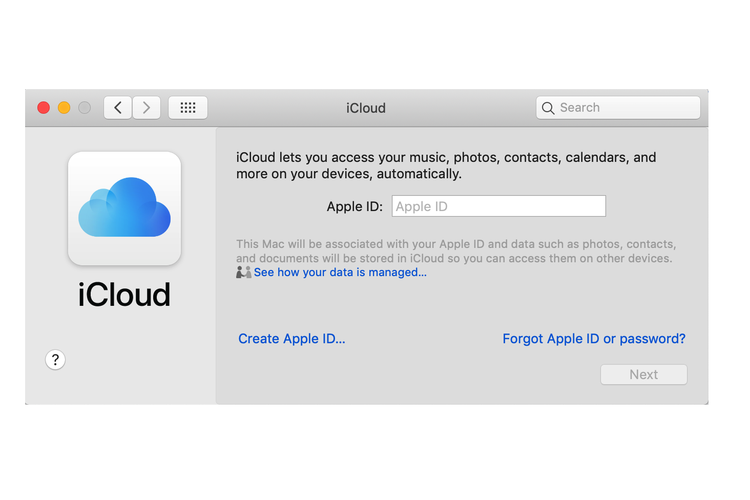Click the privacy handshake people icon

click(x=243, y=272)
